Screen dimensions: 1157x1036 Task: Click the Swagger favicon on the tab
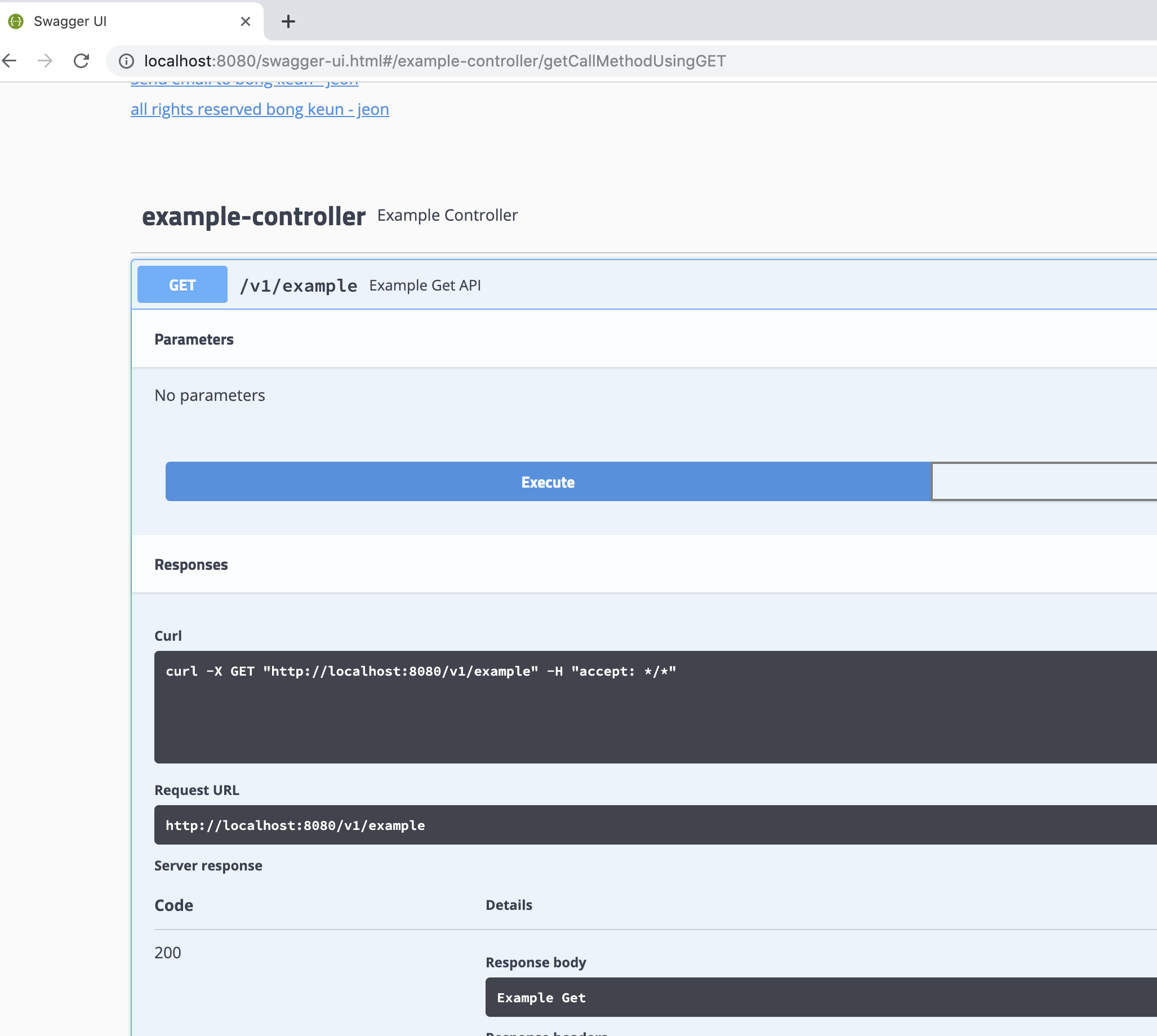16,21
